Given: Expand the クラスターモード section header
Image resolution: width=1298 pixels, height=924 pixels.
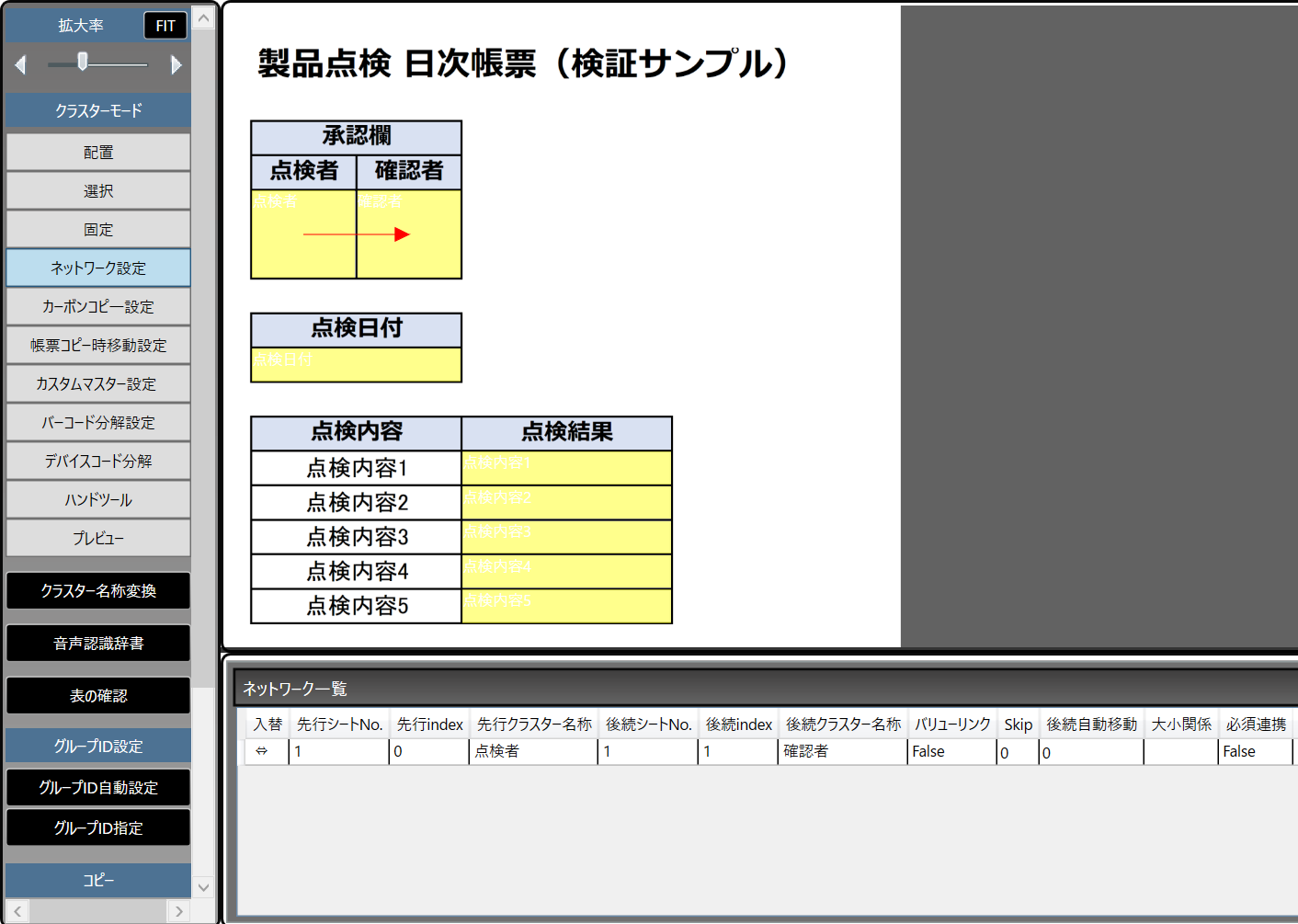Looking at the screenshot, I should (x=98, y=110).
